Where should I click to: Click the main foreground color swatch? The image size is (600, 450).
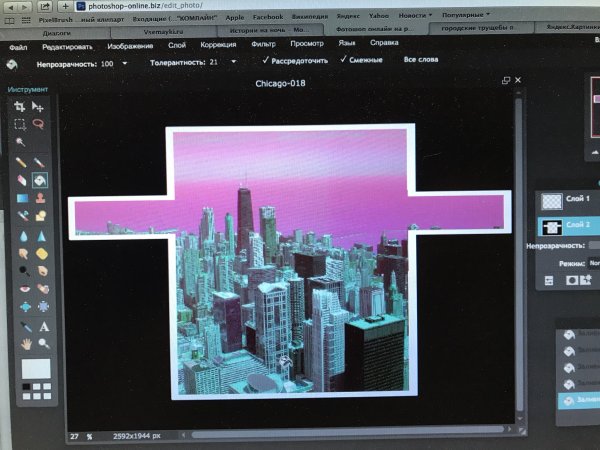[x=34, y=369]
